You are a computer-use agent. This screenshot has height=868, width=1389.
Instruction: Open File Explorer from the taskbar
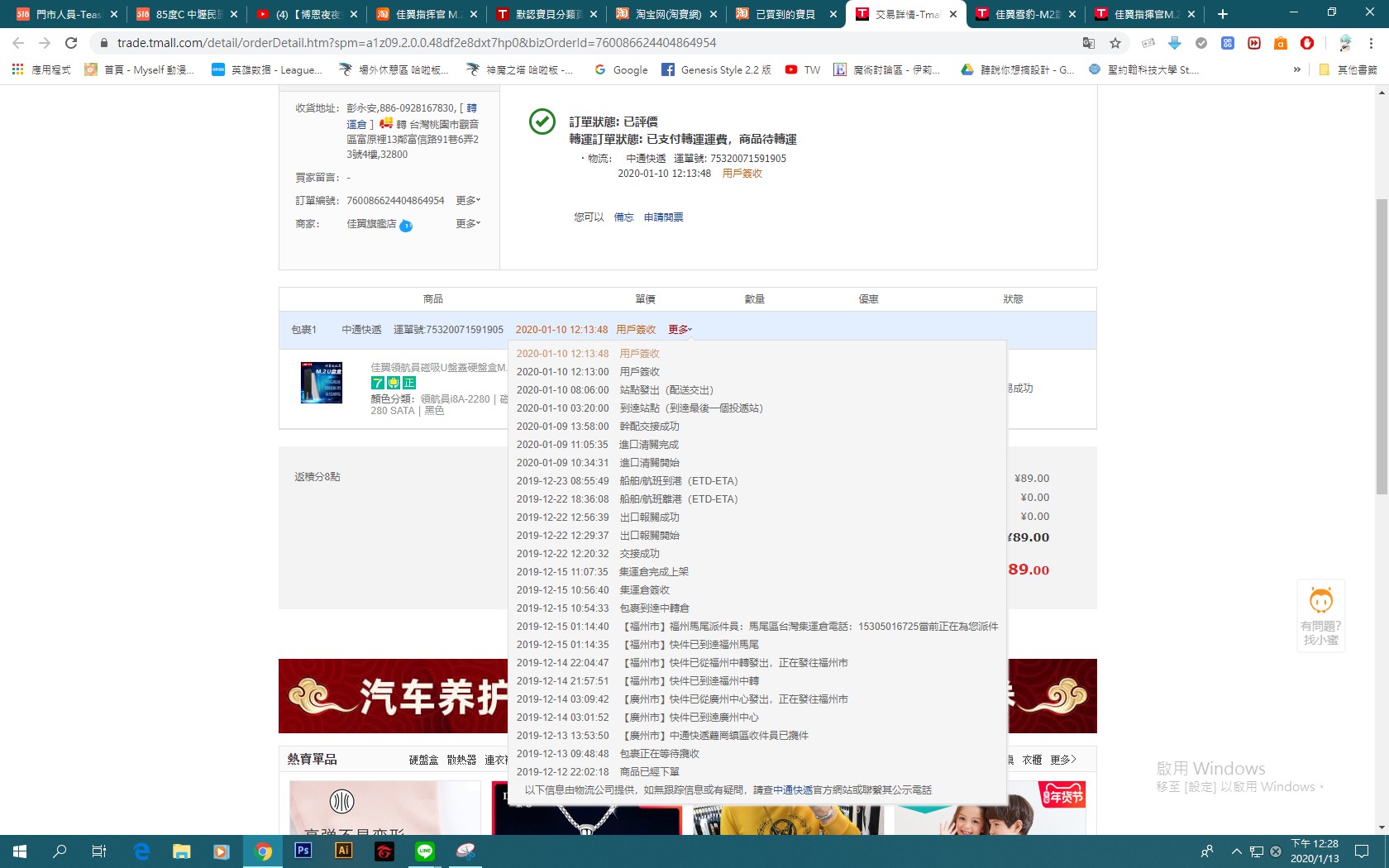182,851
